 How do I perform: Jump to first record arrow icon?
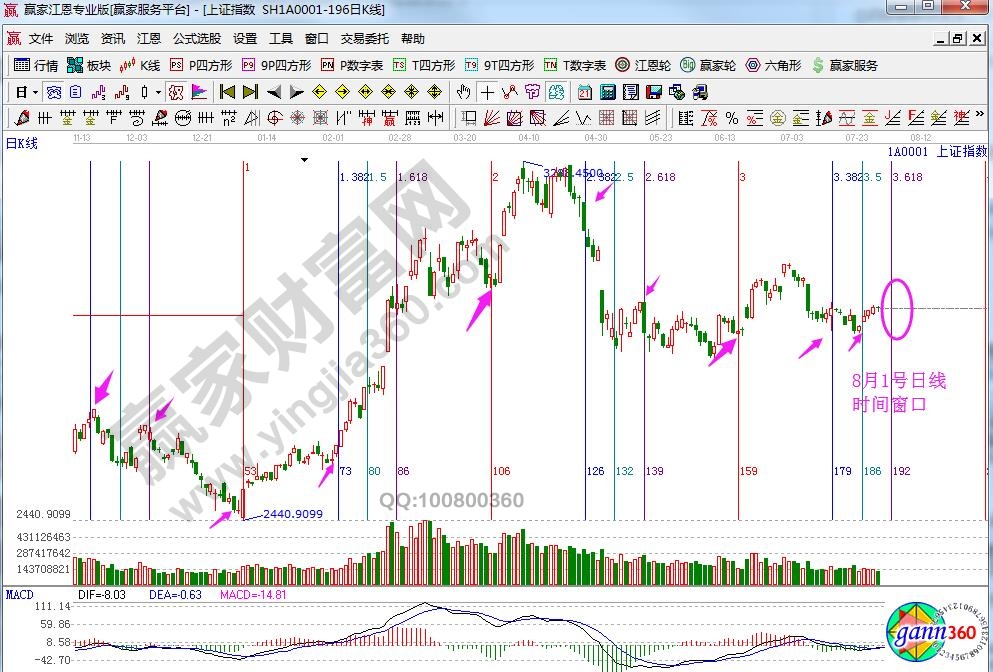click(x=227, y=92)
